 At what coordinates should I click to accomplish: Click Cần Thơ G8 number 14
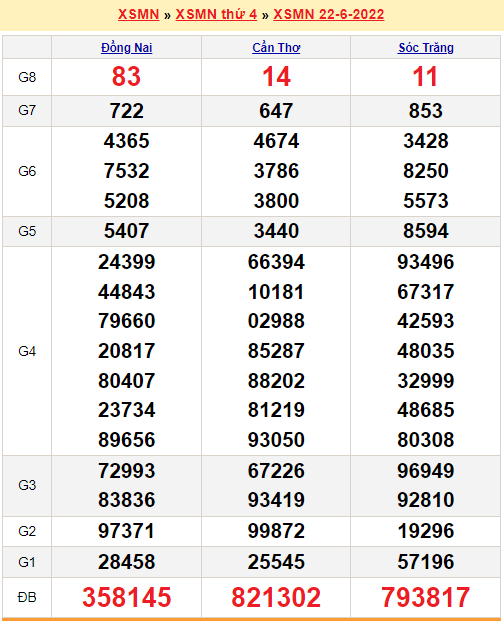[x=276, y=76]
